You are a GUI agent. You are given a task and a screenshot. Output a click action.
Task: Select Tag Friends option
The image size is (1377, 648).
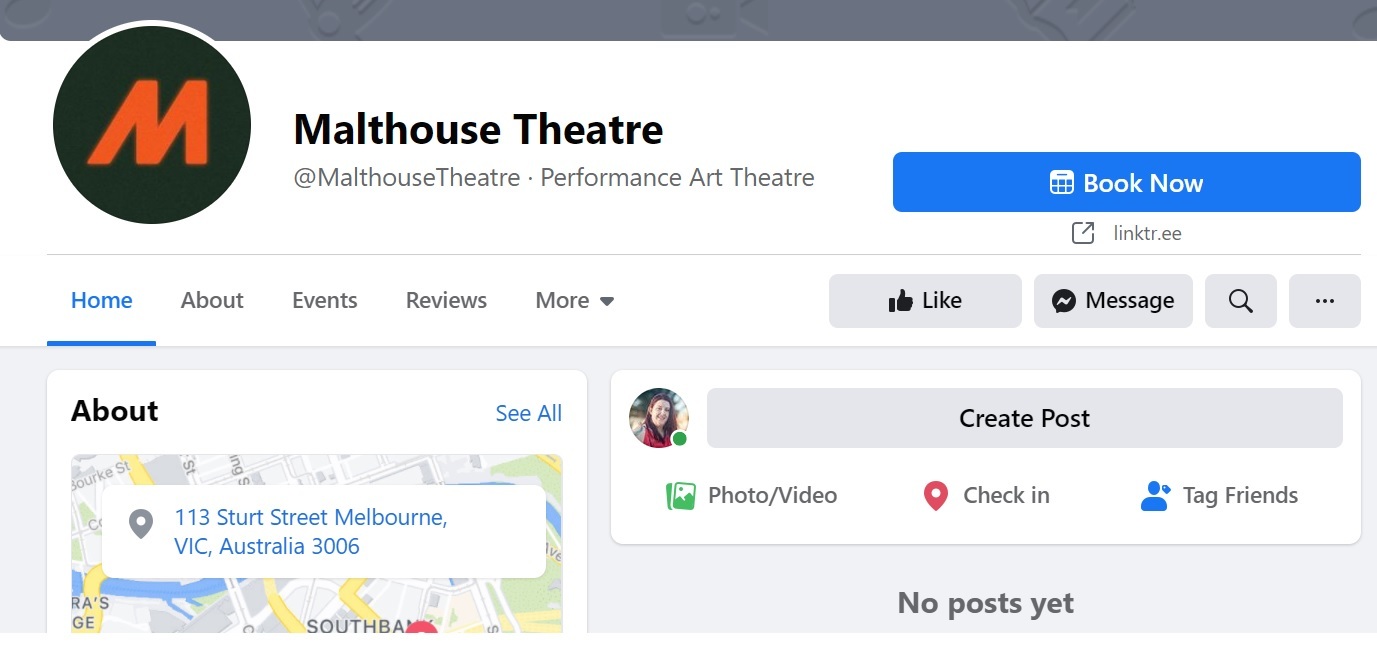[x=1219, y=495]
